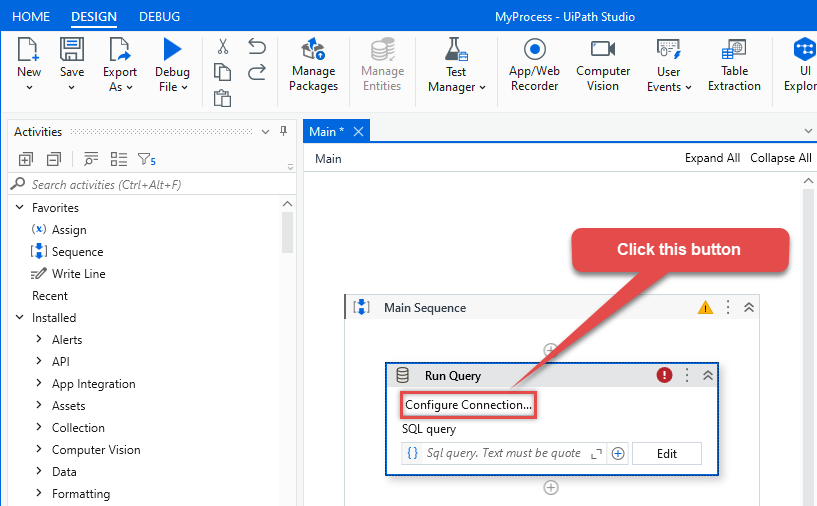This screenshot has width=817, height=506.
Task: Open Run Query three-dot options menu
Action: (x=687, y=375)
